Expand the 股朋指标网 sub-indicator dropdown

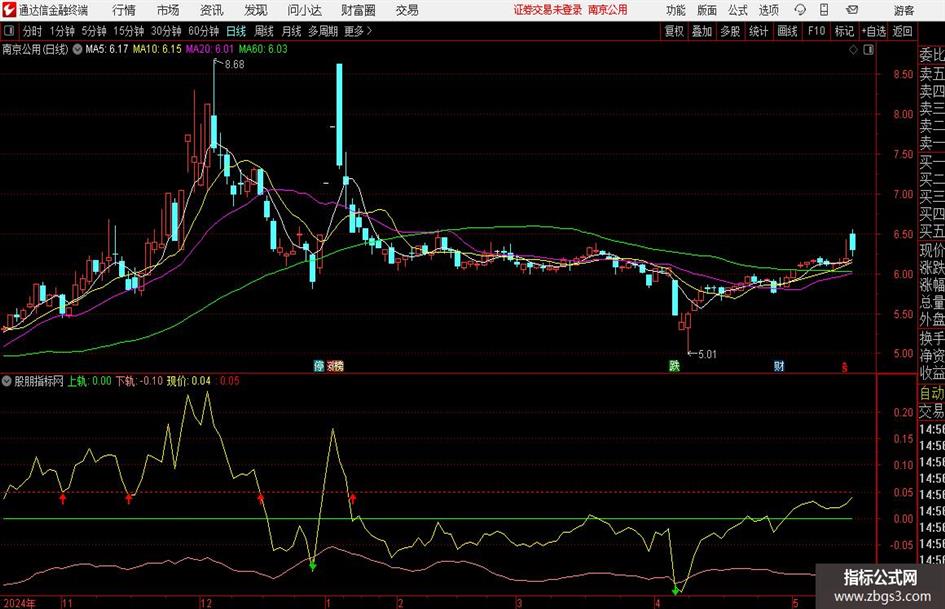(x=7, y=381)
